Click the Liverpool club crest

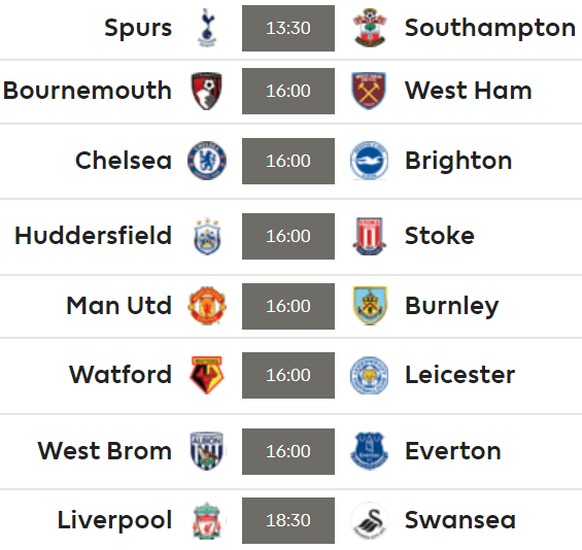point(207,521)
